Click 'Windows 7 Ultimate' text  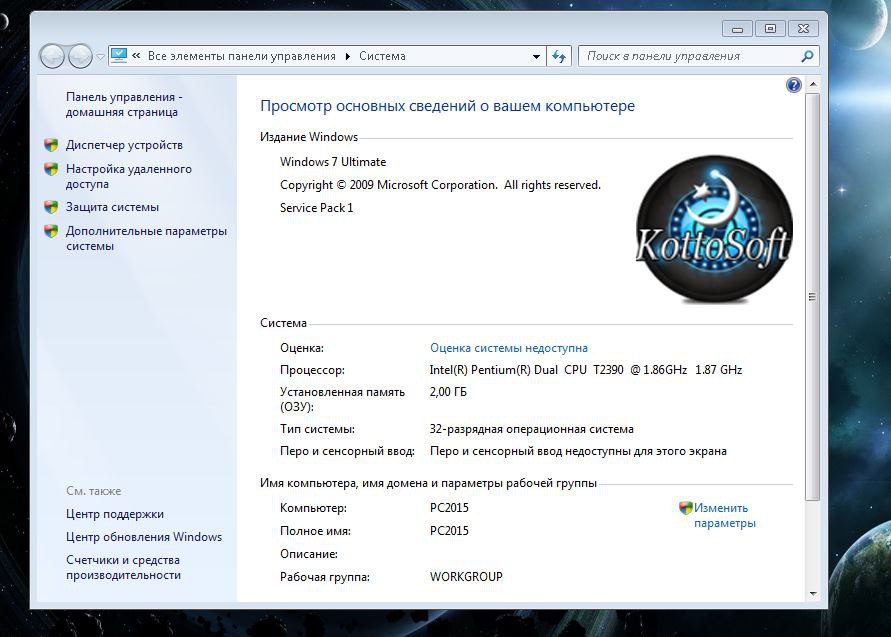click(333, 162)
